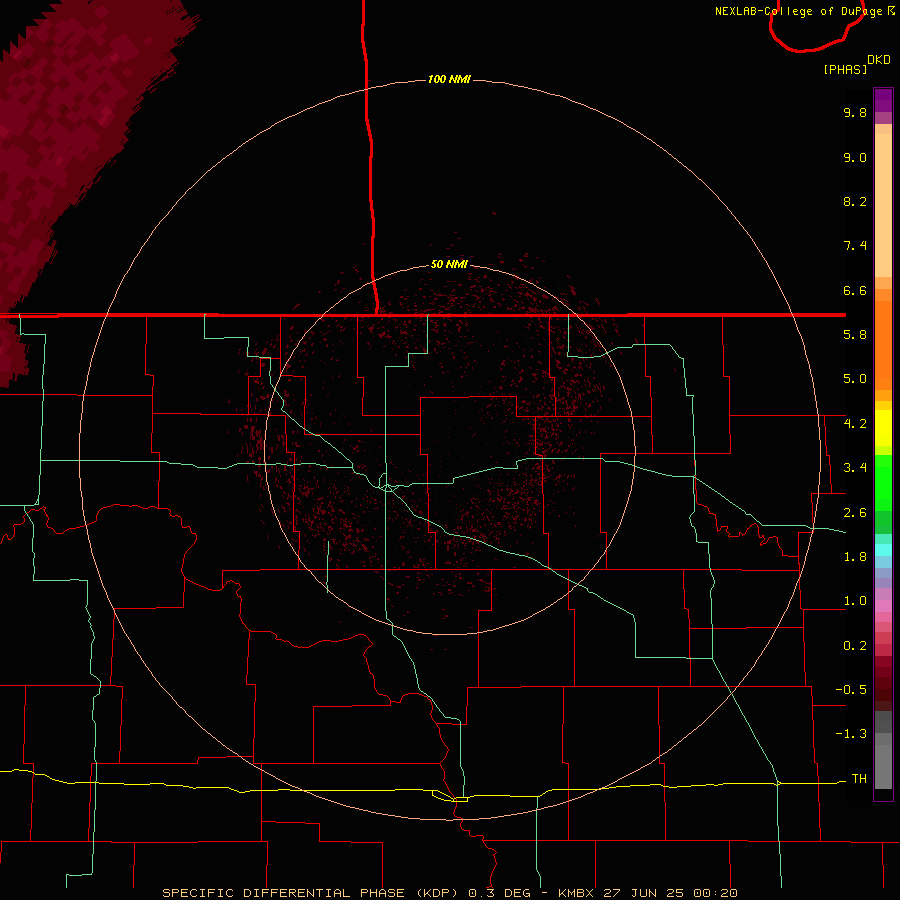Click the 6.6 value on the color scale
This screenshot has height=900, width=900.
click(x=855, y=290)
